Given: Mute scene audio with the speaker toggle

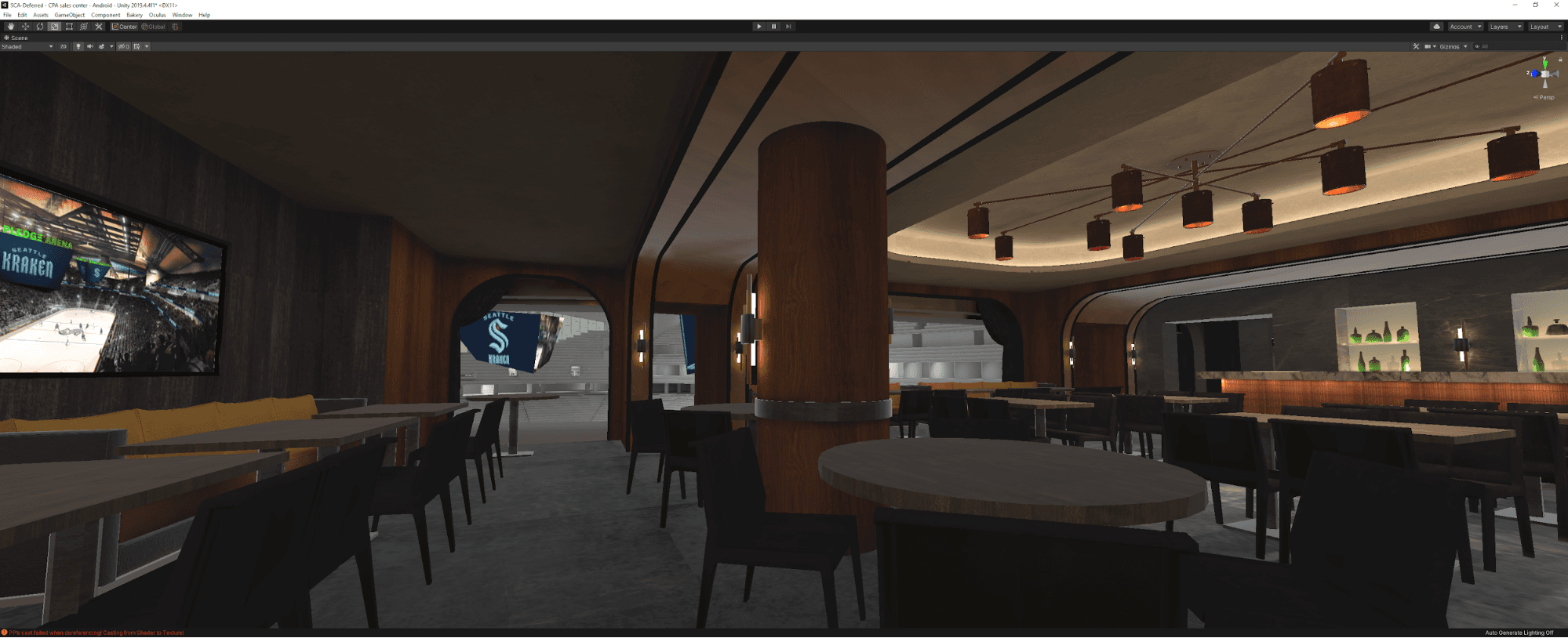Looking at the screenshot, I should tap(89, 47).
